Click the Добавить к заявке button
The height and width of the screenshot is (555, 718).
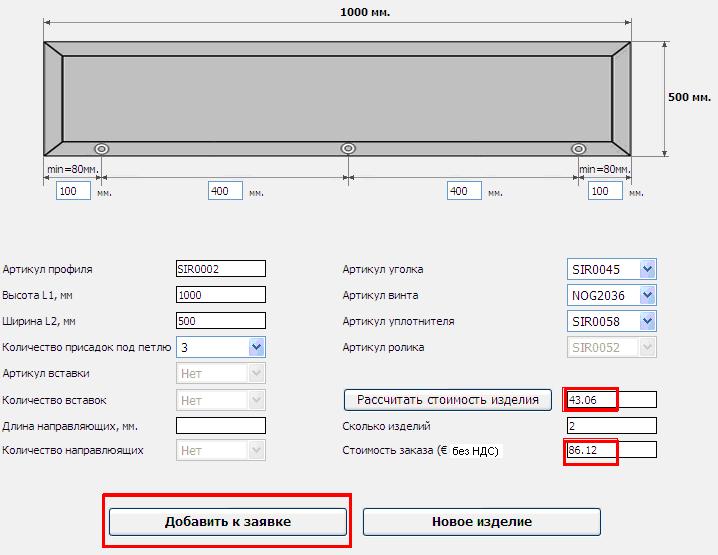[x=228, y=521]
